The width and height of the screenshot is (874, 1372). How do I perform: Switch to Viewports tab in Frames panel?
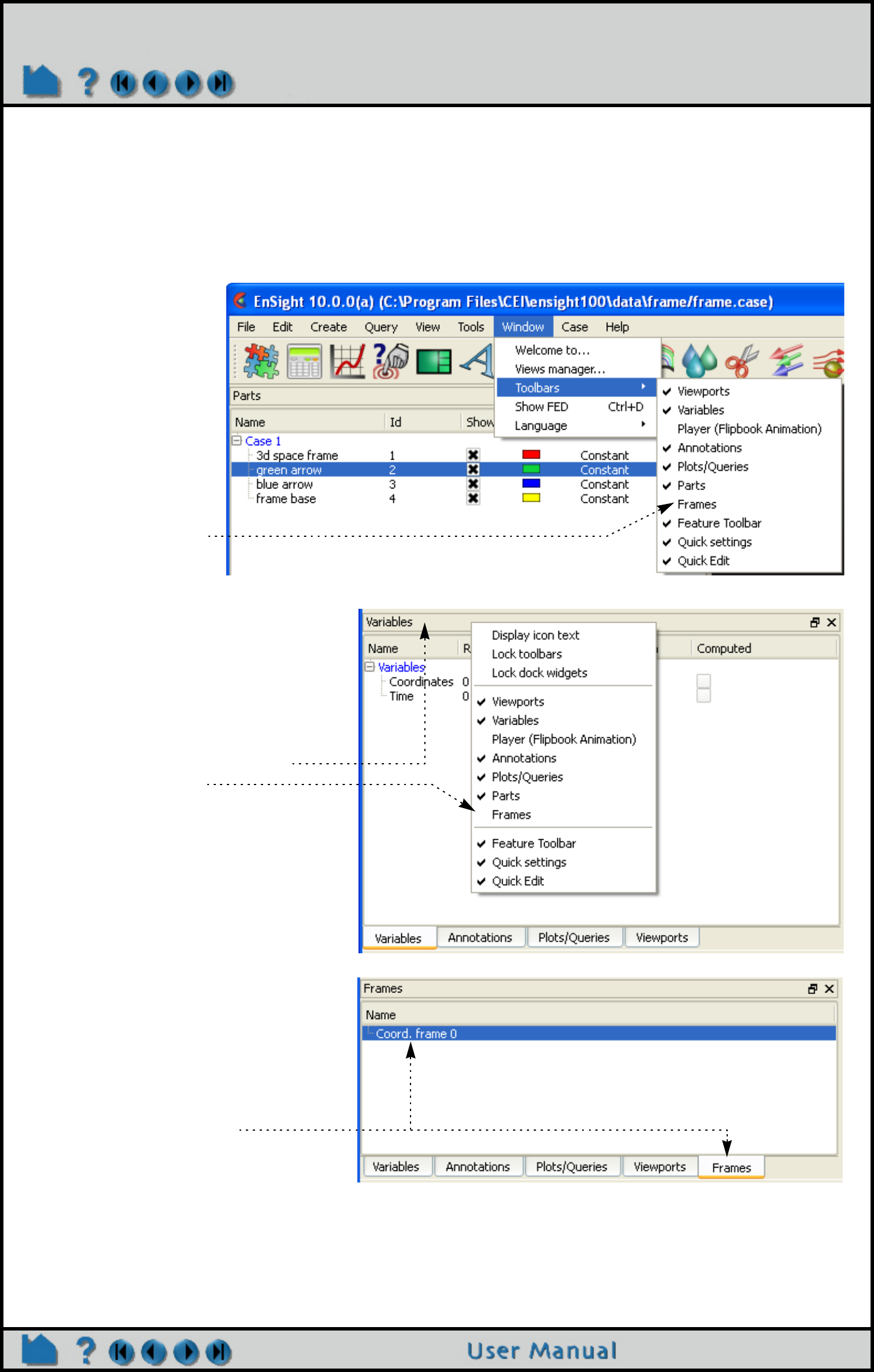(659, 1166)
